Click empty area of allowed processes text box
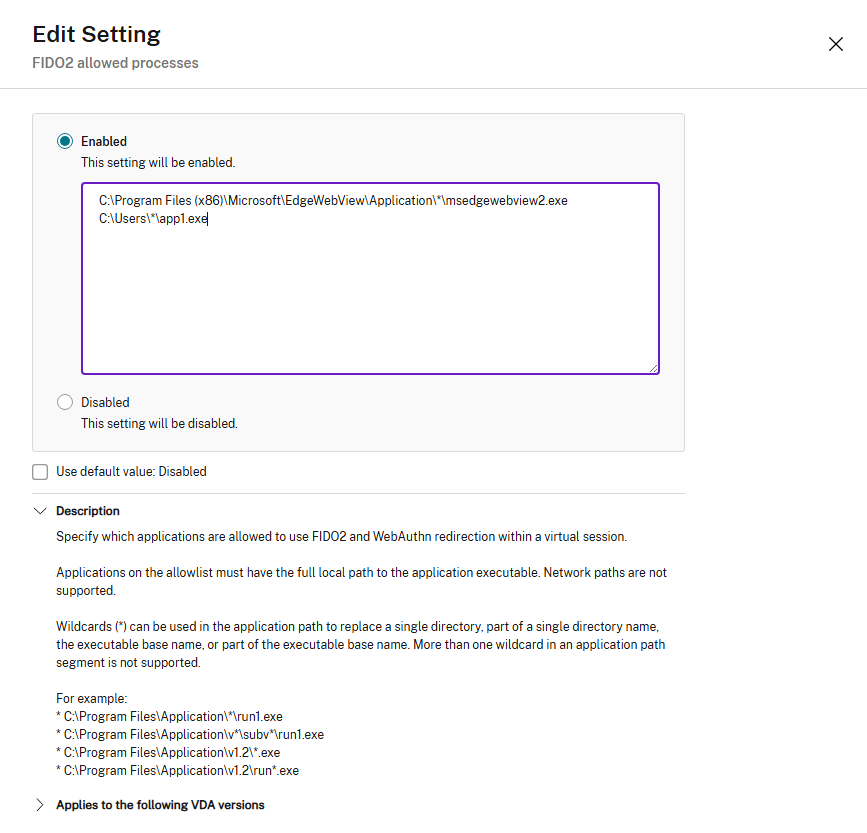867x833 pixels. [370, 300]
